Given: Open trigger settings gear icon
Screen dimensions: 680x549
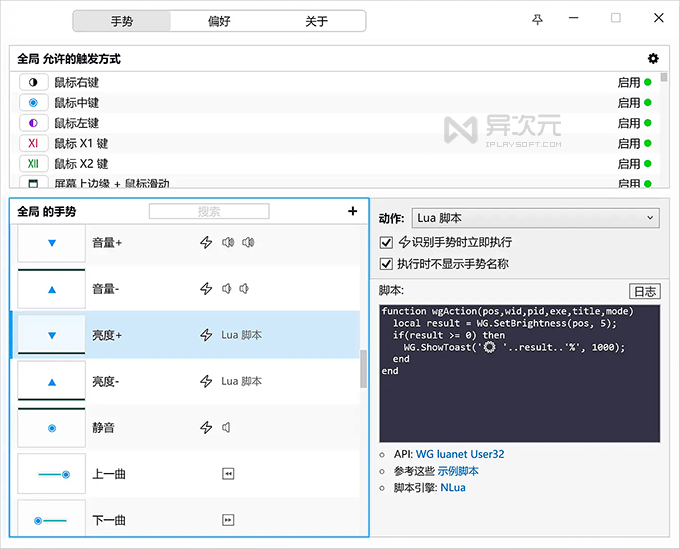Looking at the screenshot, I should [x=653, y=59].
